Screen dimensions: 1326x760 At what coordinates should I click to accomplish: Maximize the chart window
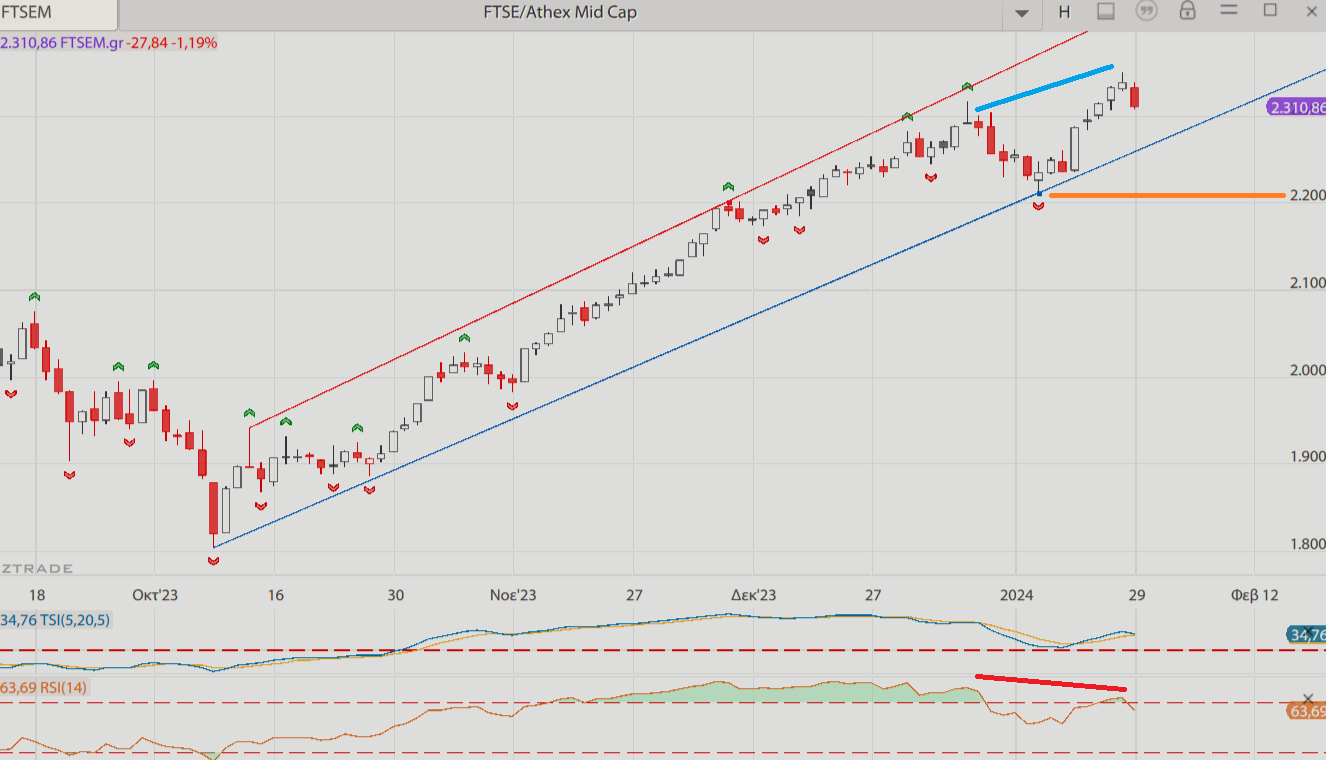(1270, 10)
